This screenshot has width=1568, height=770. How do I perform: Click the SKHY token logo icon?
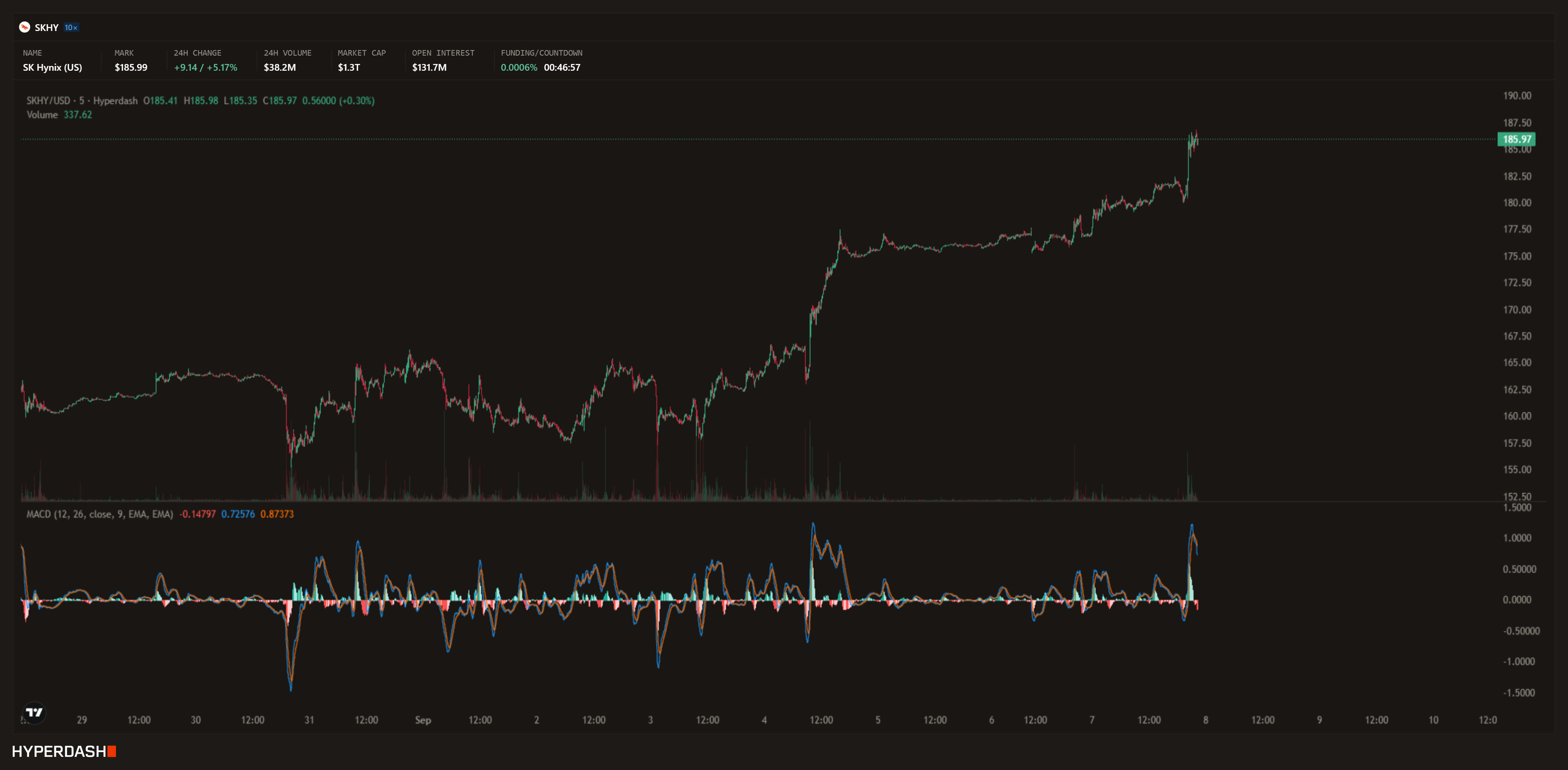pos(24,27)
